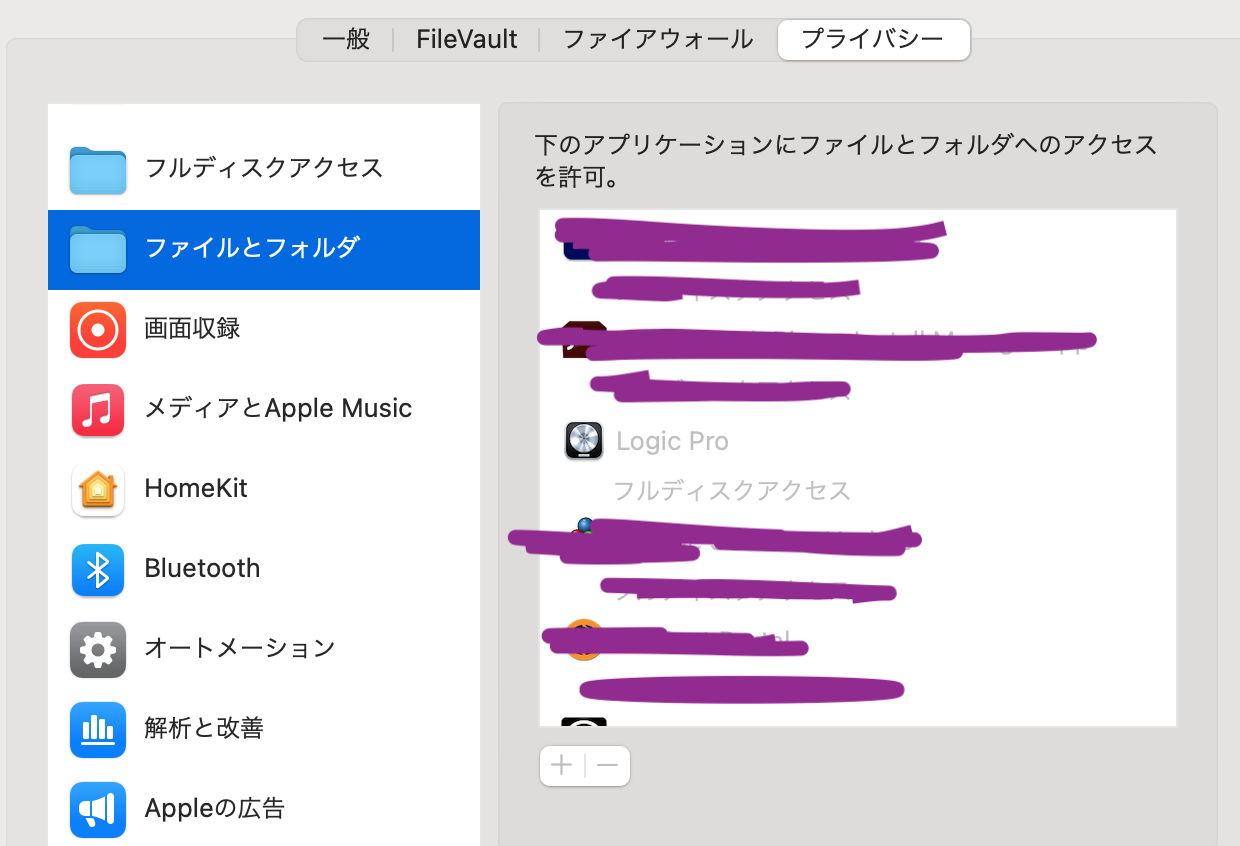
Task: Select 解析と改善 label in sidebar
Action: [204, 728]
